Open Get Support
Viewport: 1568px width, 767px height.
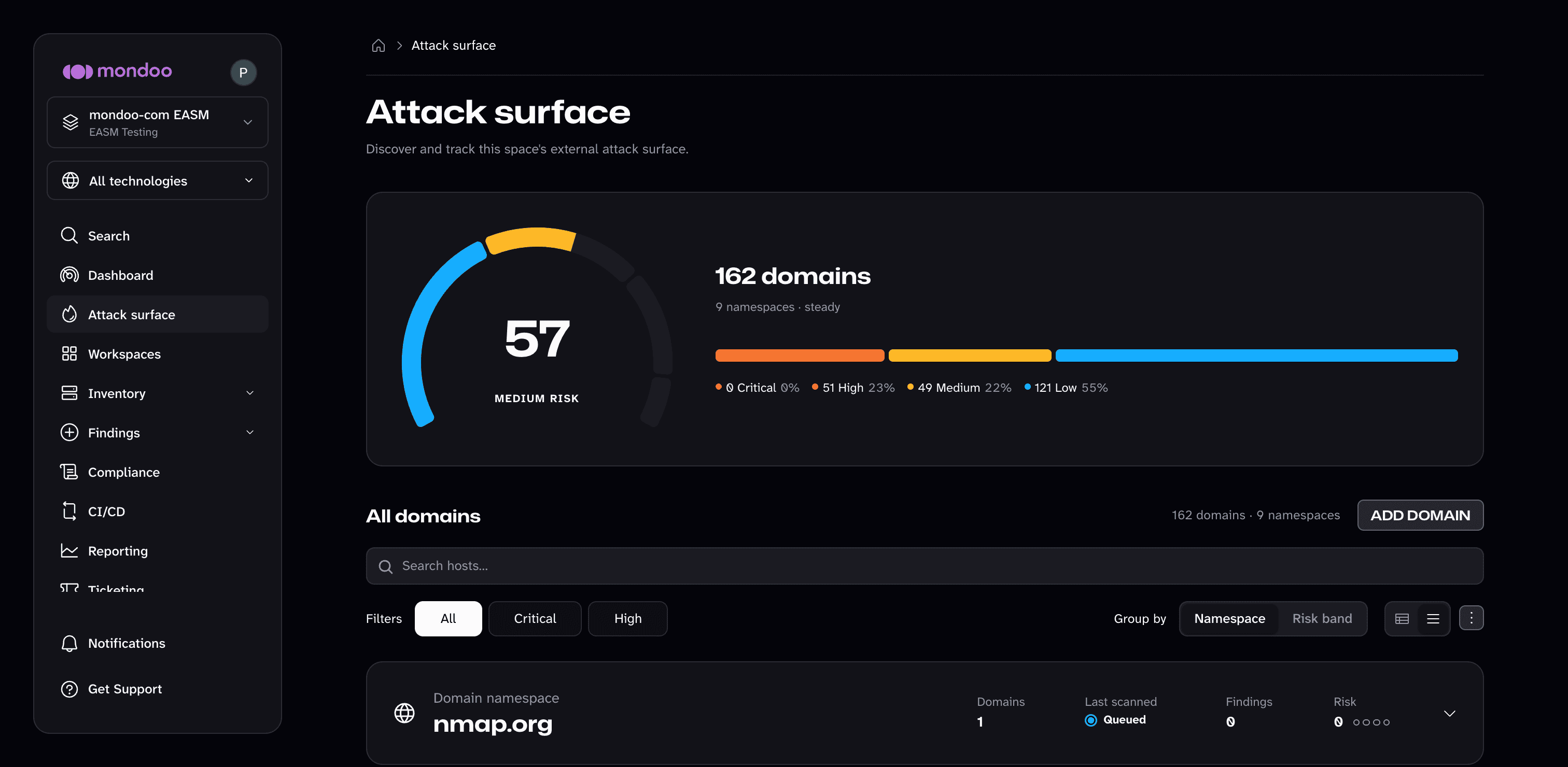click(157, 689)
